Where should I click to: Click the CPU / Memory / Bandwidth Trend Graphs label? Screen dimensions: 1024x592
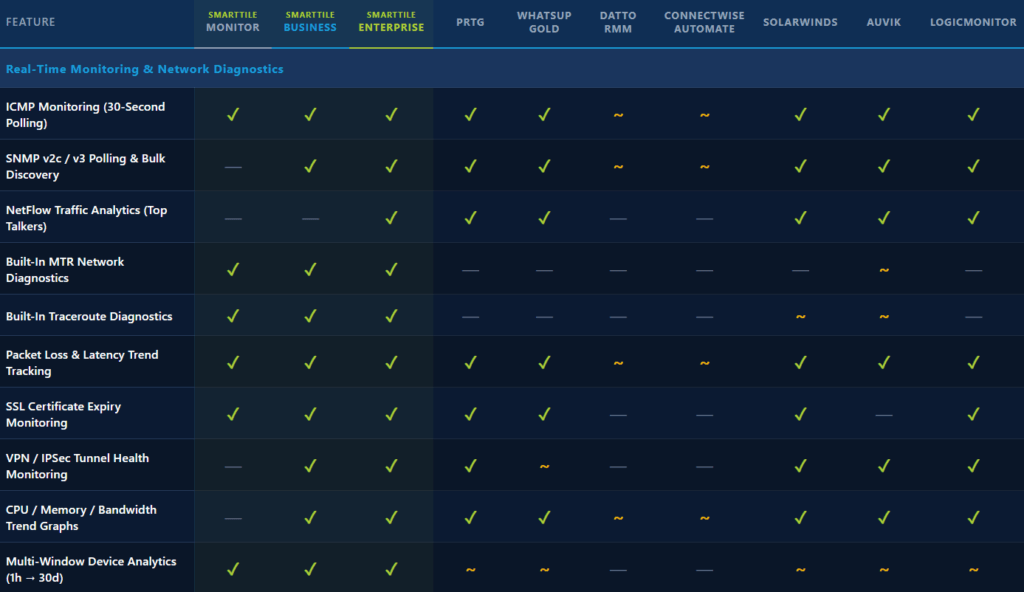tap(81, 518)
